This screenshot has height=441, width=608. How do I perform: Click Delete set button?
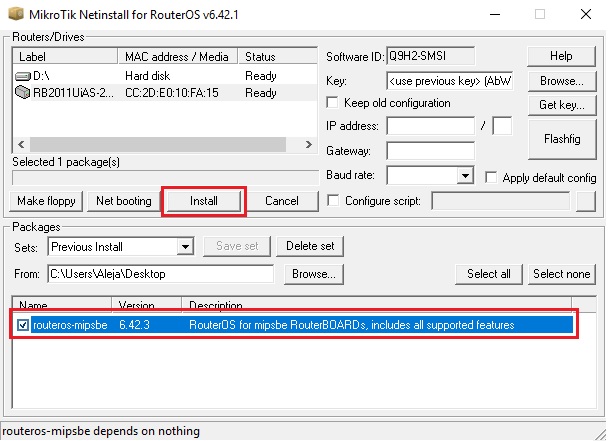pos(310,246)
